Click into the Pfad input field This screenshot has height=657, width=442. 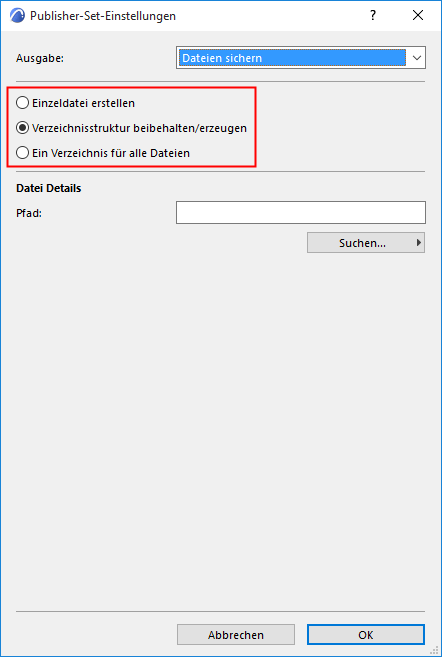(301, 212)
